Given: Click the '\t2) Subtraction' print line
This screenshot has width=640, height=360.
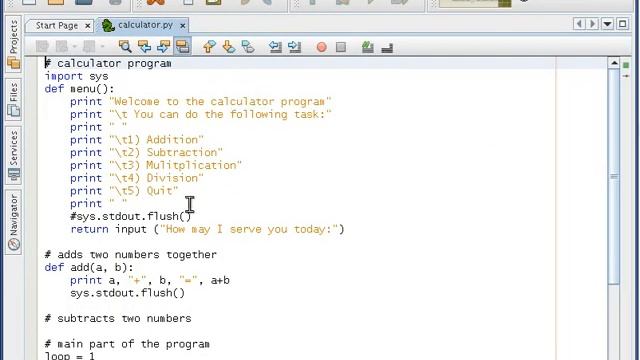Looking at the screenshot, I should (x=146, y=152).
